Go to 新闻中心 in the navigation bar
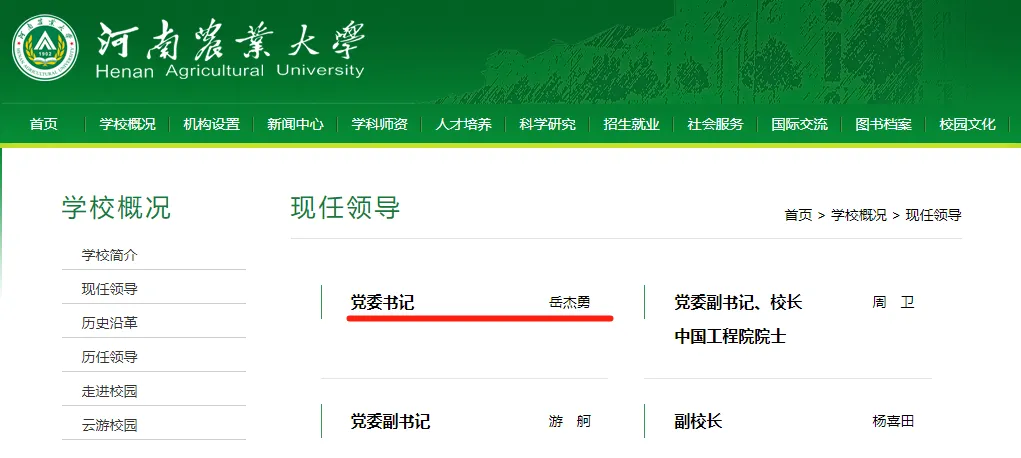The width and height of the screenshot is (1021, 458). (x=295, y=125)
